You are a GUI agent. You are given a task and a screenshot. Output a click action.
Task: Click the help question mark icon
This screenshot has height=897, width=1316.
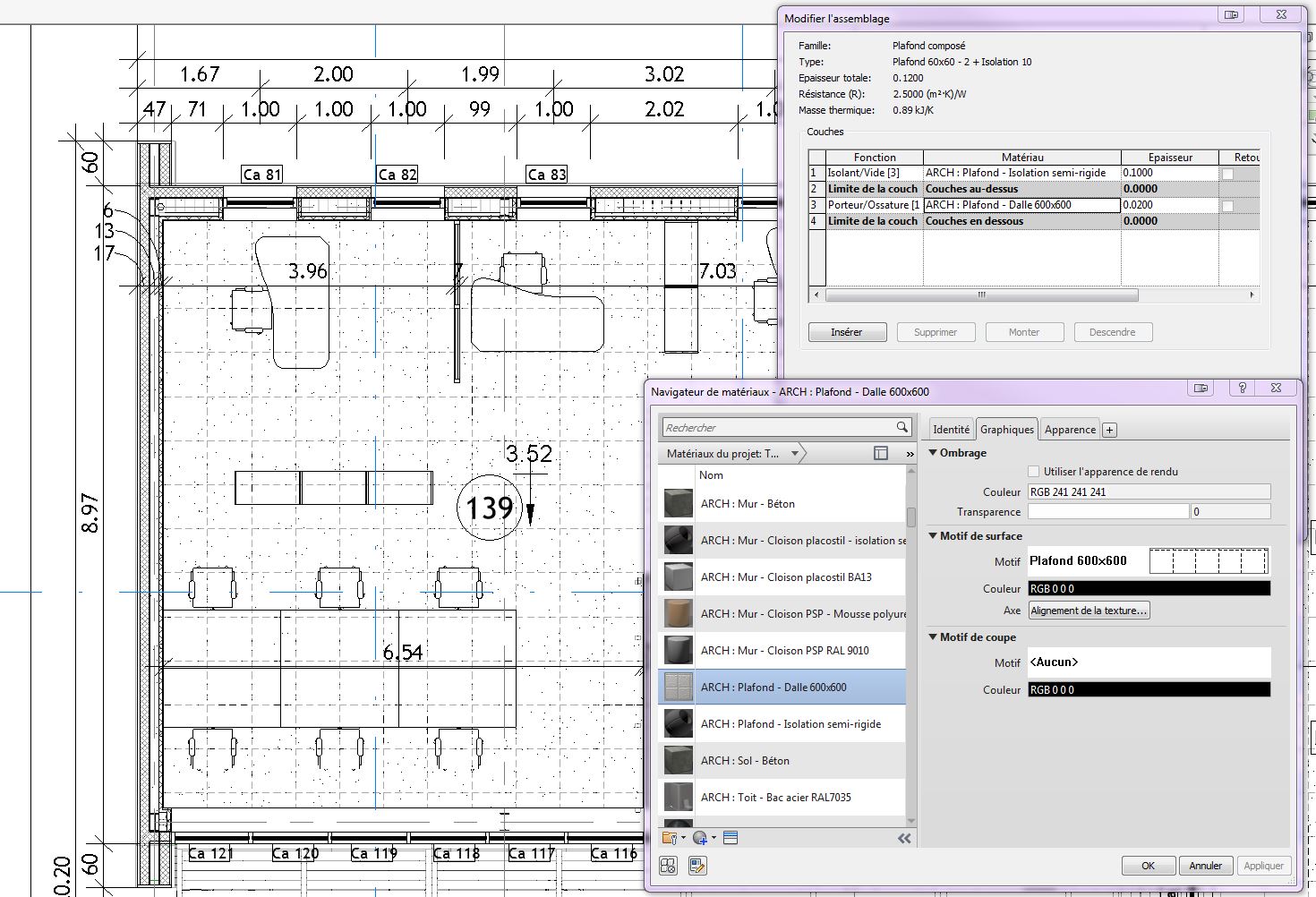1242,388
